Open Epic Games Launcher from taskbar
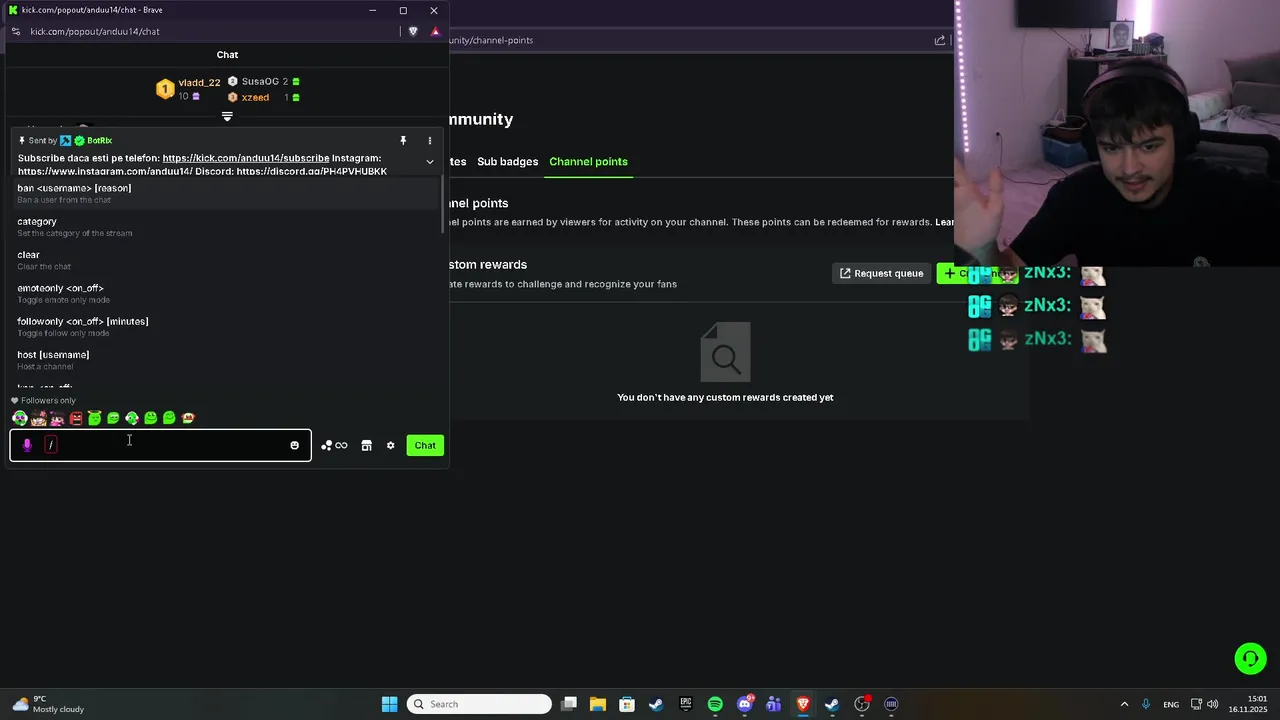1280x720 pixels. click(x=685, y=704)
